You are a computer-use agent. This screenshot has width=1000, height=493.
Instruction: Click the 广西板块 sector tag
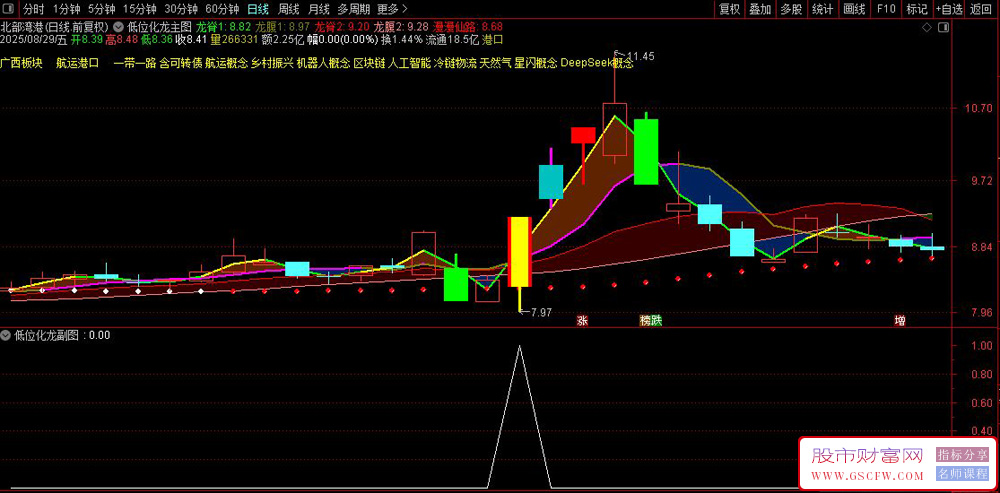pos(22,63)
